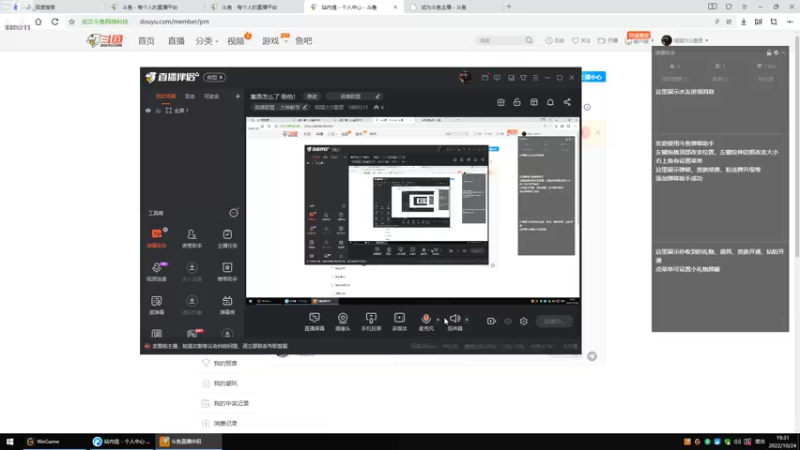800x450 pixels.
Task: Click the 多人连麦 download tool icon
Action: point(192,271)
